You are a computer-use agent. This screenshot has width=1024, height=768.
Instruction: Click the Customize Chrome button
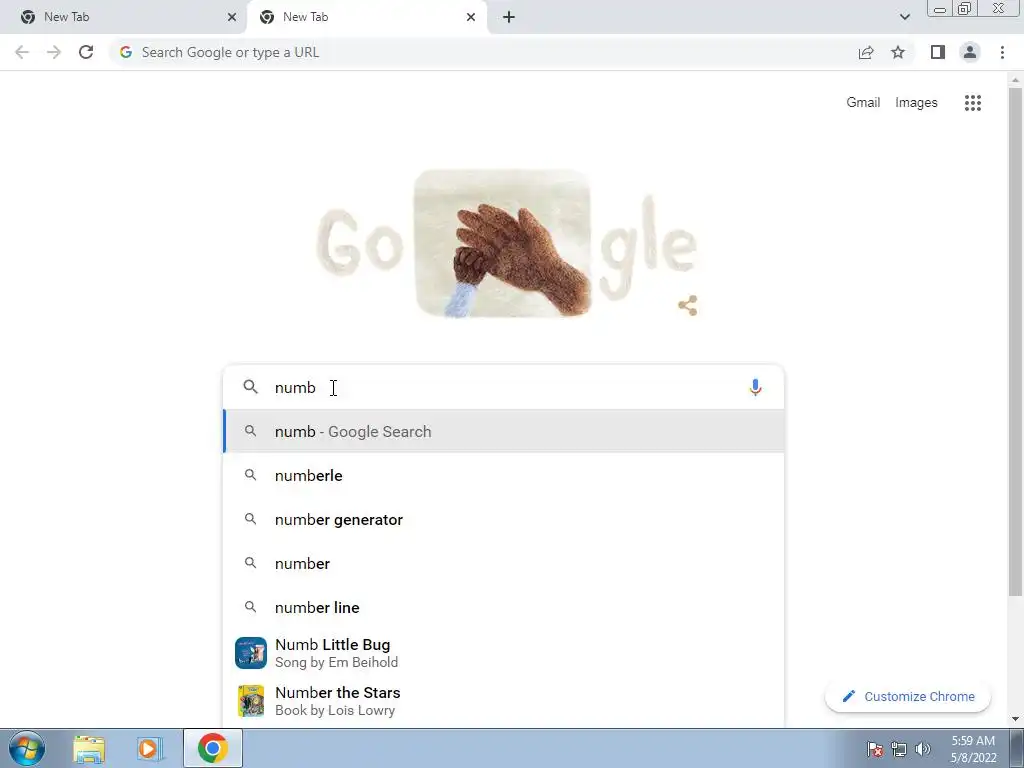click(x=908, y=697)
